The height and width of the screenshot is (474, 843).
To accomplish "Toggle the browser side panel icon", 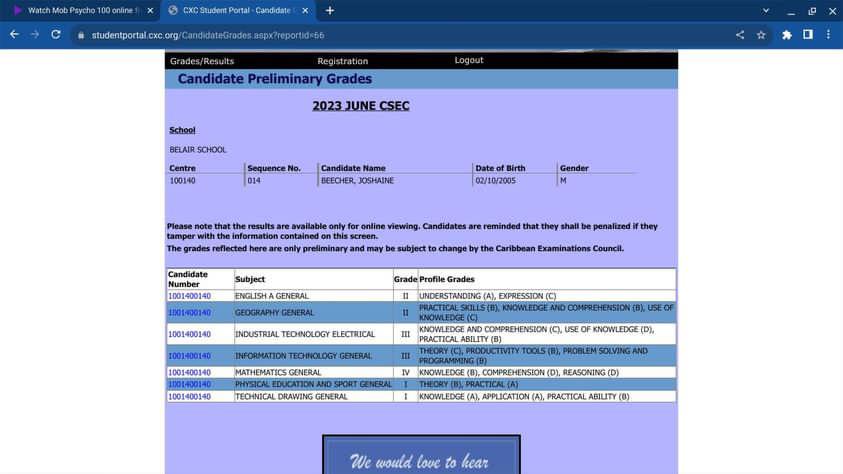I will coord(808,34).
